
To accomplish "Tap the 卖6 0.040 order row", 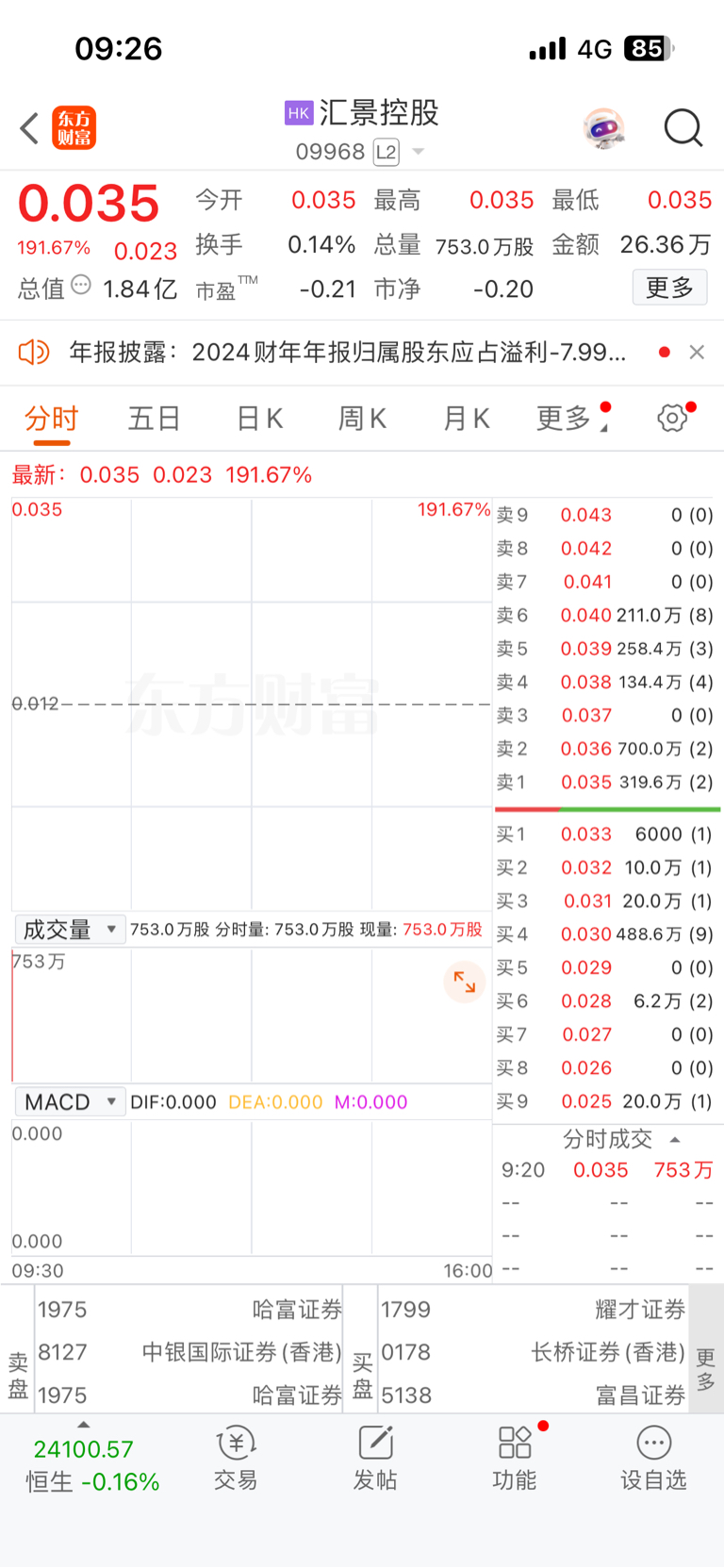I will click(x=605, y=615).
